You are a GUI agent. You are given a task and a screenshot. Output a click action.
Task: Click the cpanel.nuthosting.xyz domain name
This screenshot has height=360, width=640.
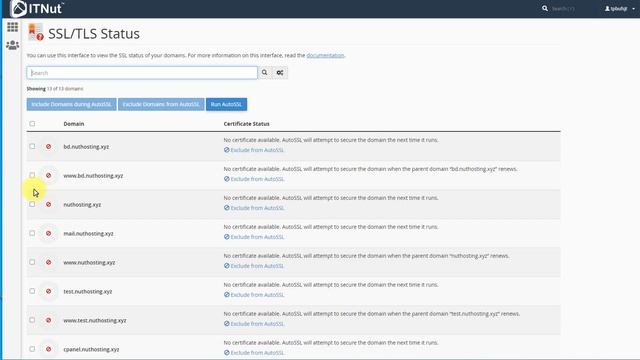click(91, 350)
